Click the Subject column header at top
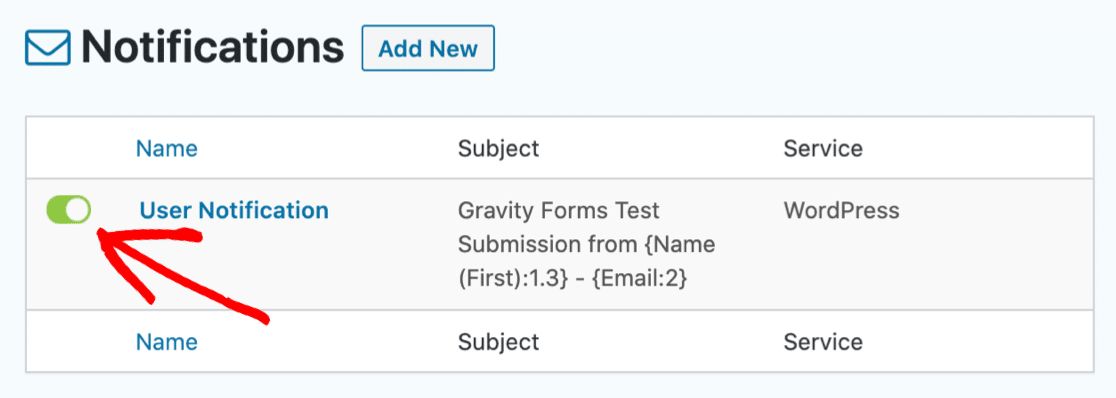This screenshot has width=1116, height=398. (x=498, y=148)
